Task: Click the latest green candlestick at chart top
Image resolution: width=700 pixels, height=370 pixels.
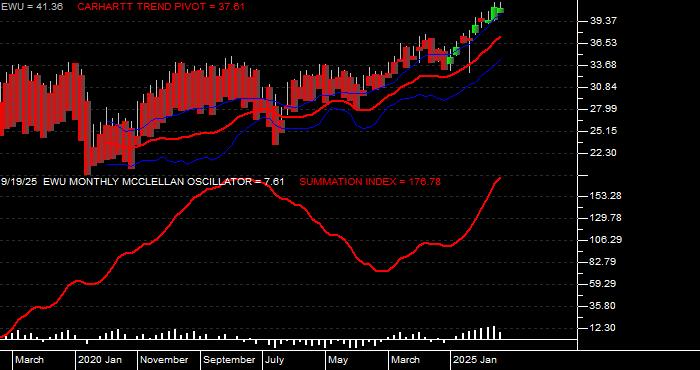Action: pos(500,10)
